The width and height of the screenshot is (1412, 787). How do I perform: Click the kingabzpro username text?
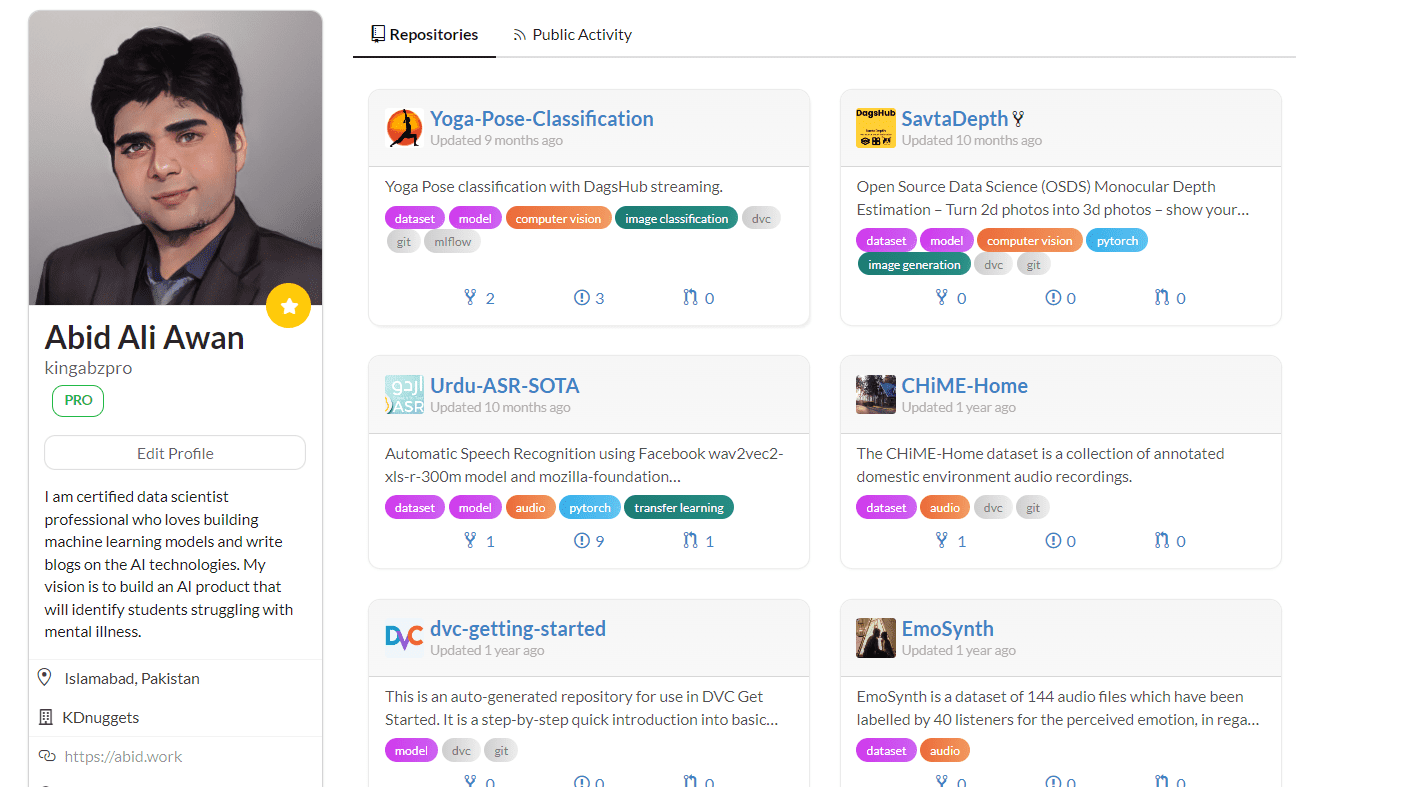pyautogui.click(x=88, y=368)
